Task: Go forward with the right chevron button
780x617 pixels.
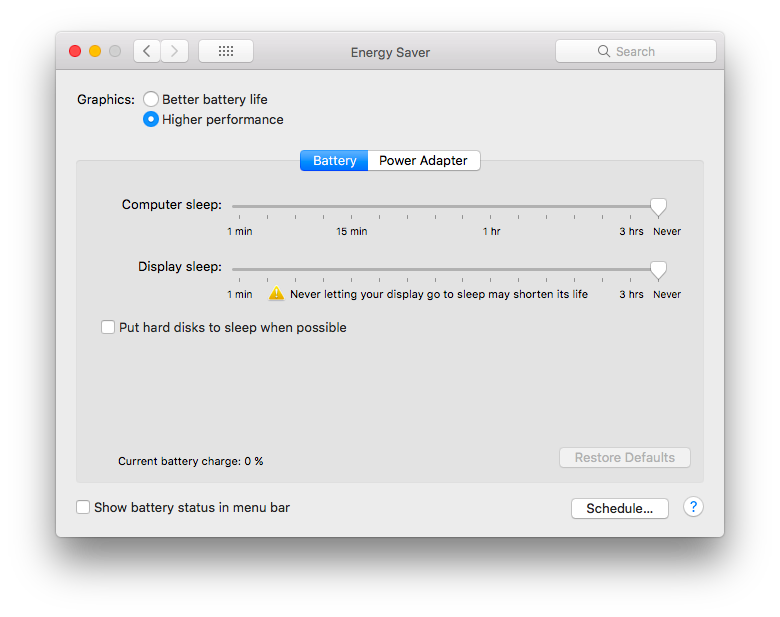Action: pyautogui.click(x=174, y=51)
